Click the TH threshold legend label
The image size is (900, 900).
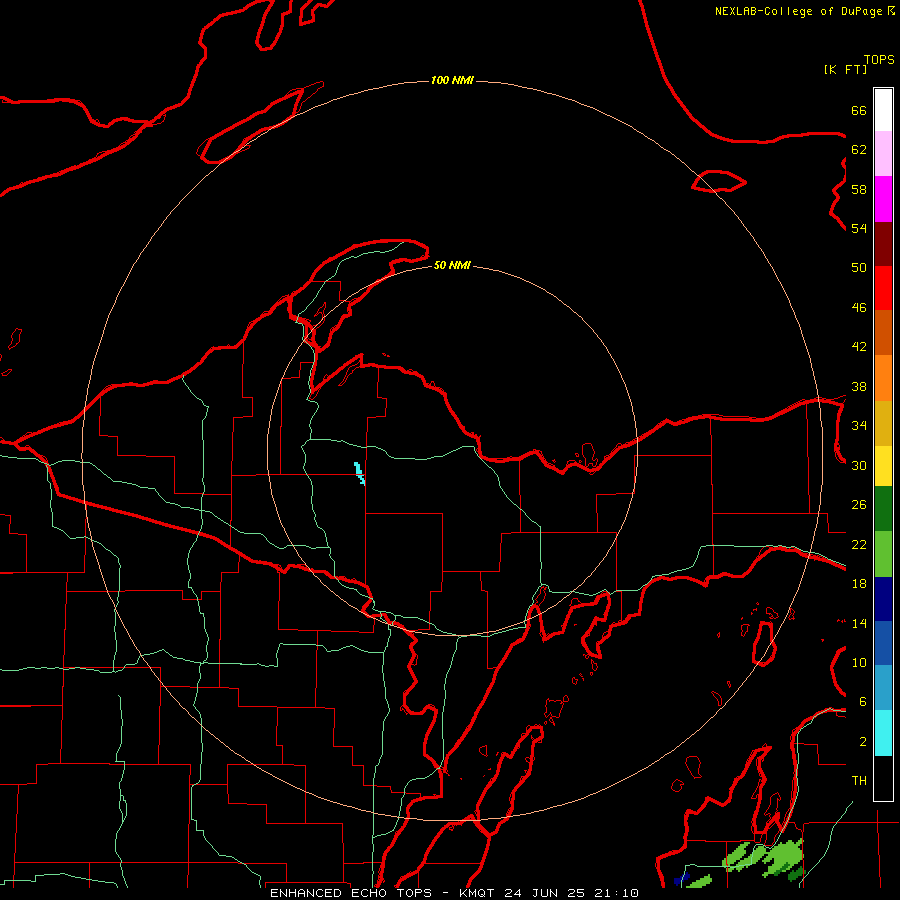pyautogui.click(x=859, y=781)
